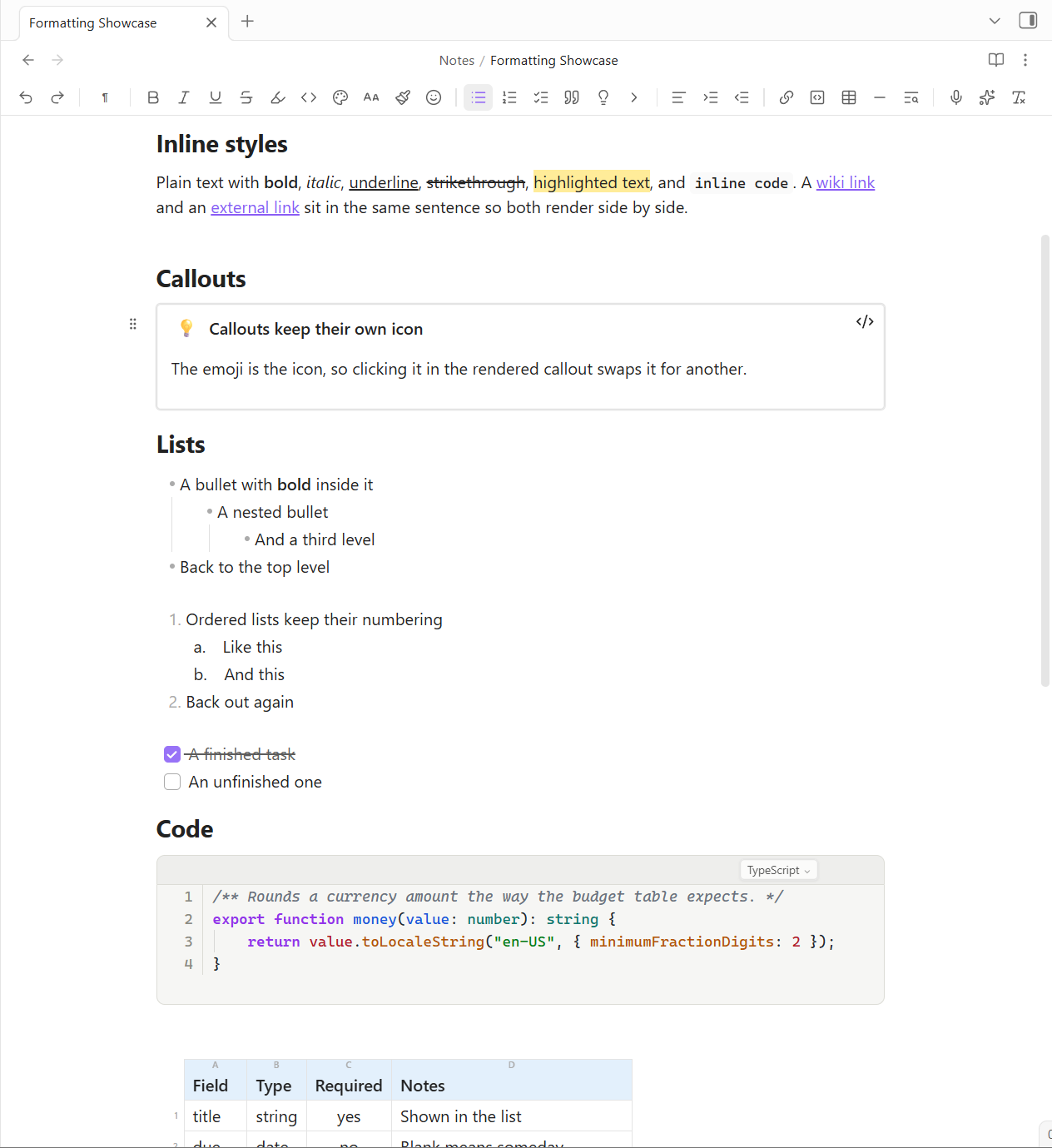
Task: Show the callout's source code
Action: point(865,322)
